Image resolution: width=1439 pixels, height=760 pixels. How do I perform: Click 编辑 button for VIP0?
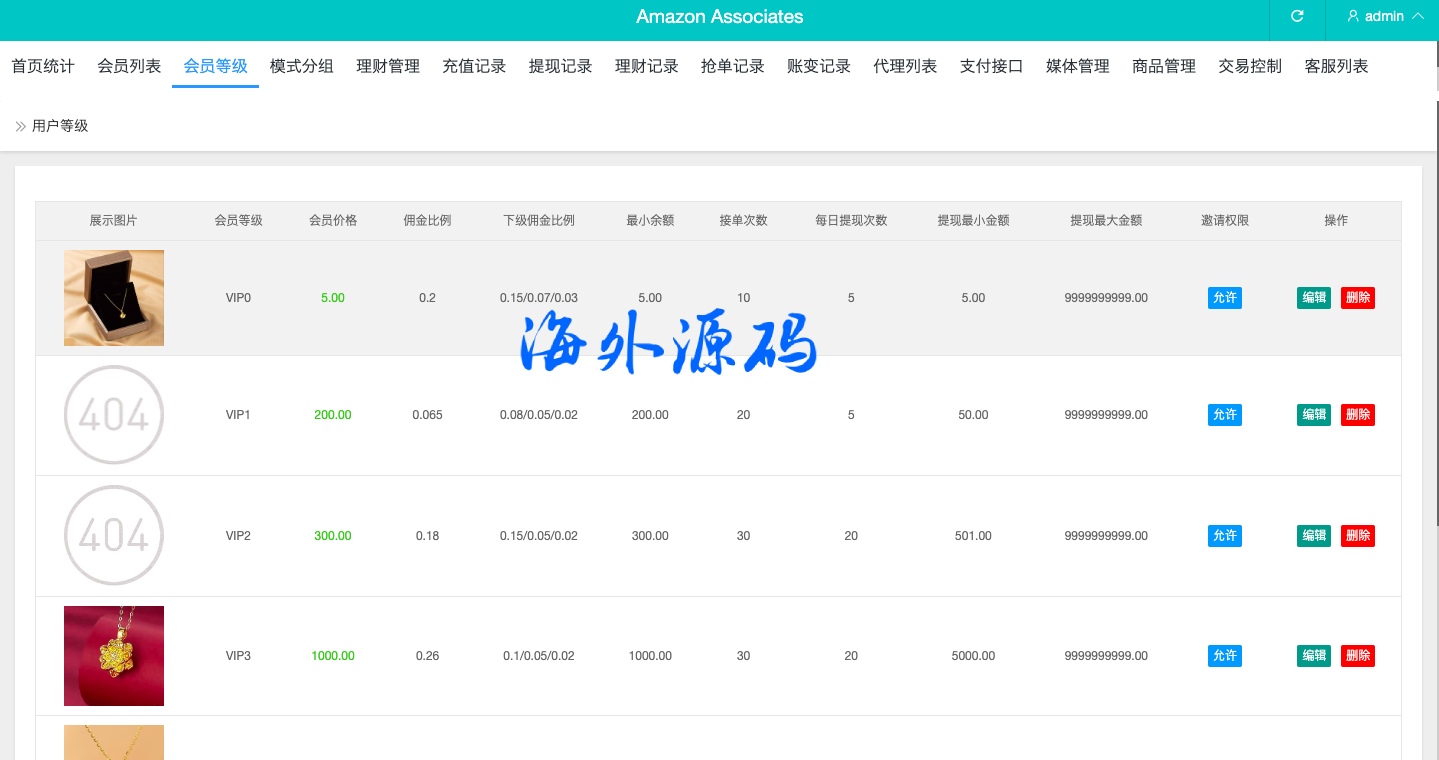[1313, 298]
